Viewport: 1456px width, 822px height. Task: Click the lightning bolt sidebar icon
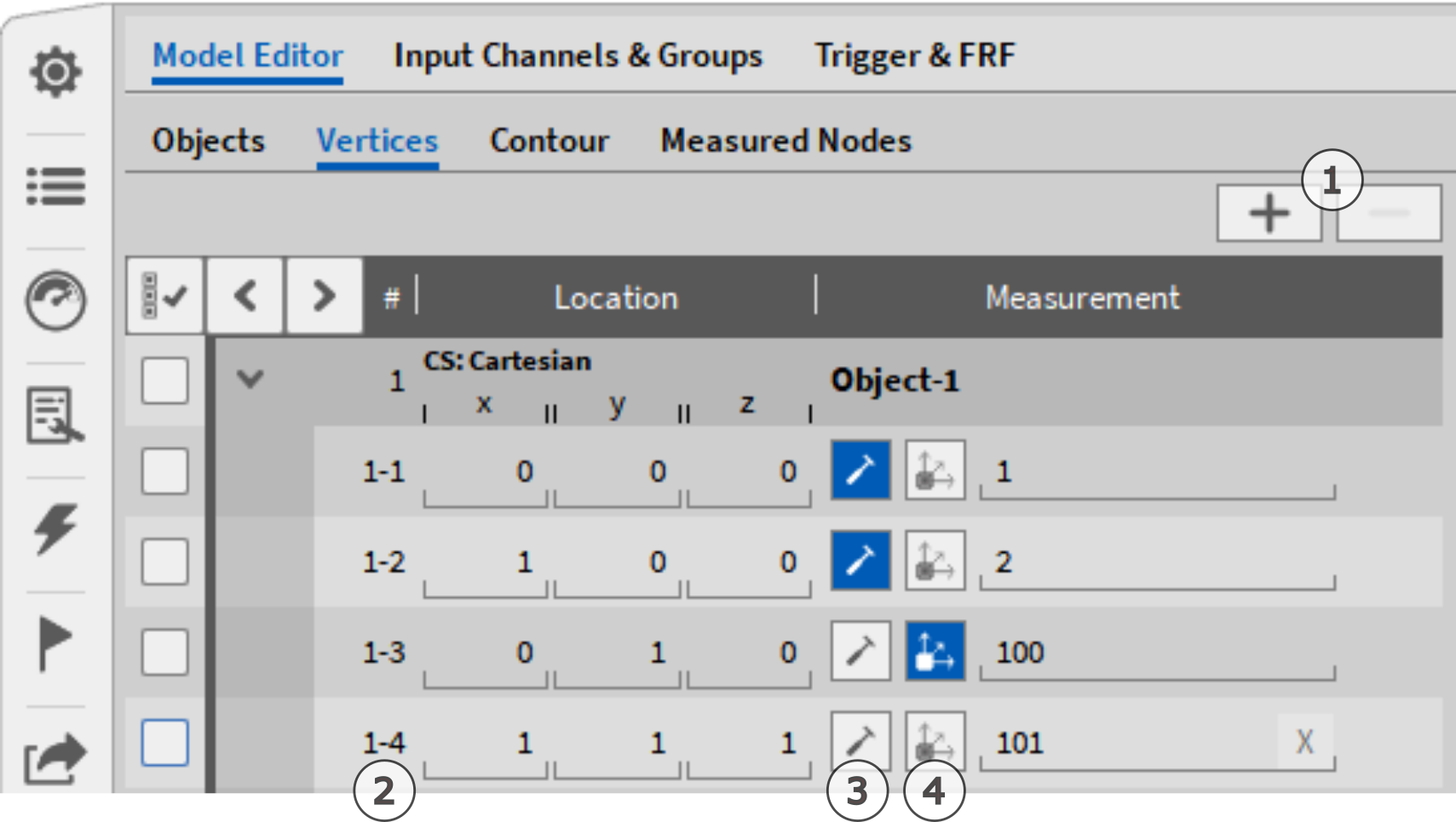pos(55,528)
